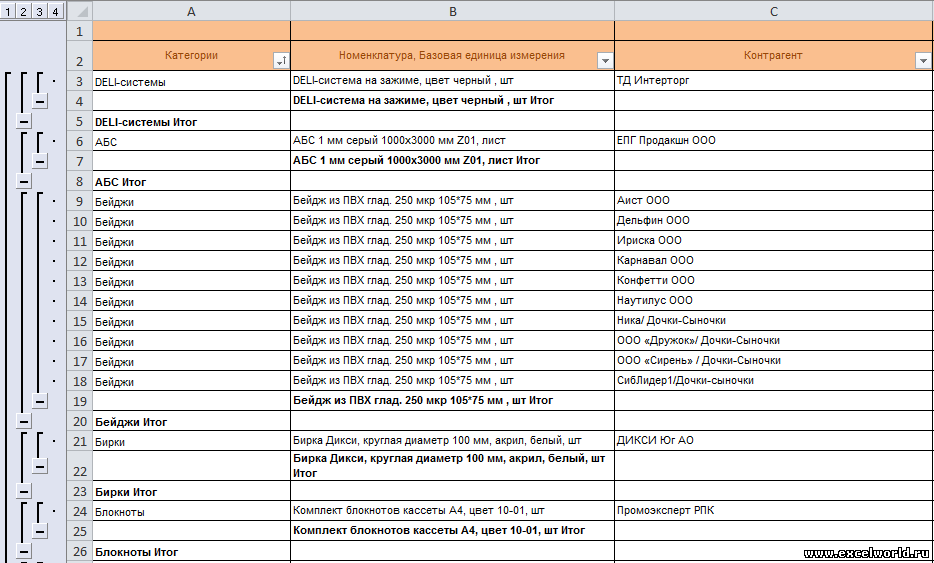Select cell ДИКСИ Юг АО
The image size is (934, 563).
pyautogui.click(x=774, y=441)
